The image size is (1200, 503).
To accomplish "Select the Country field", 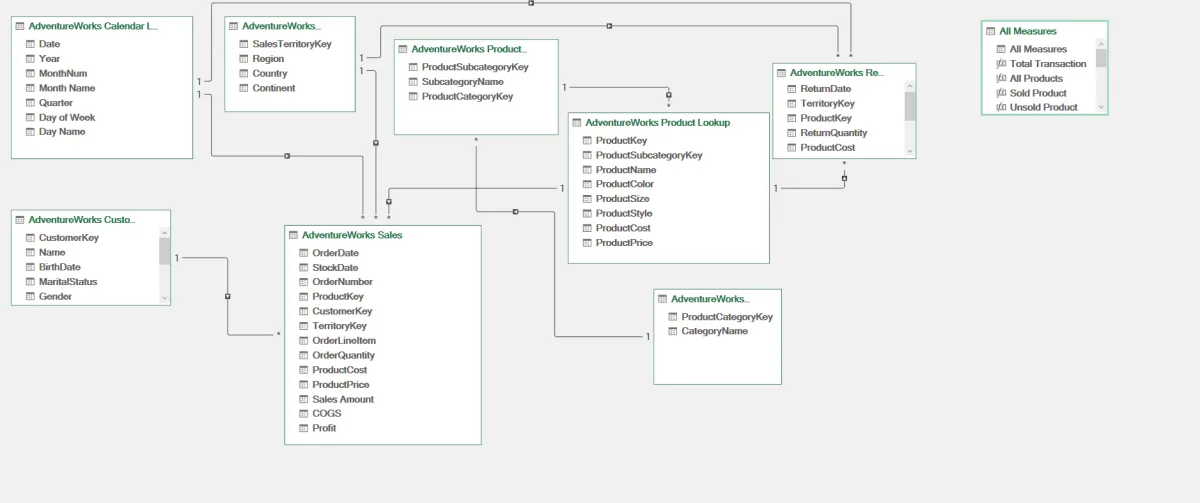I will 270,73.
